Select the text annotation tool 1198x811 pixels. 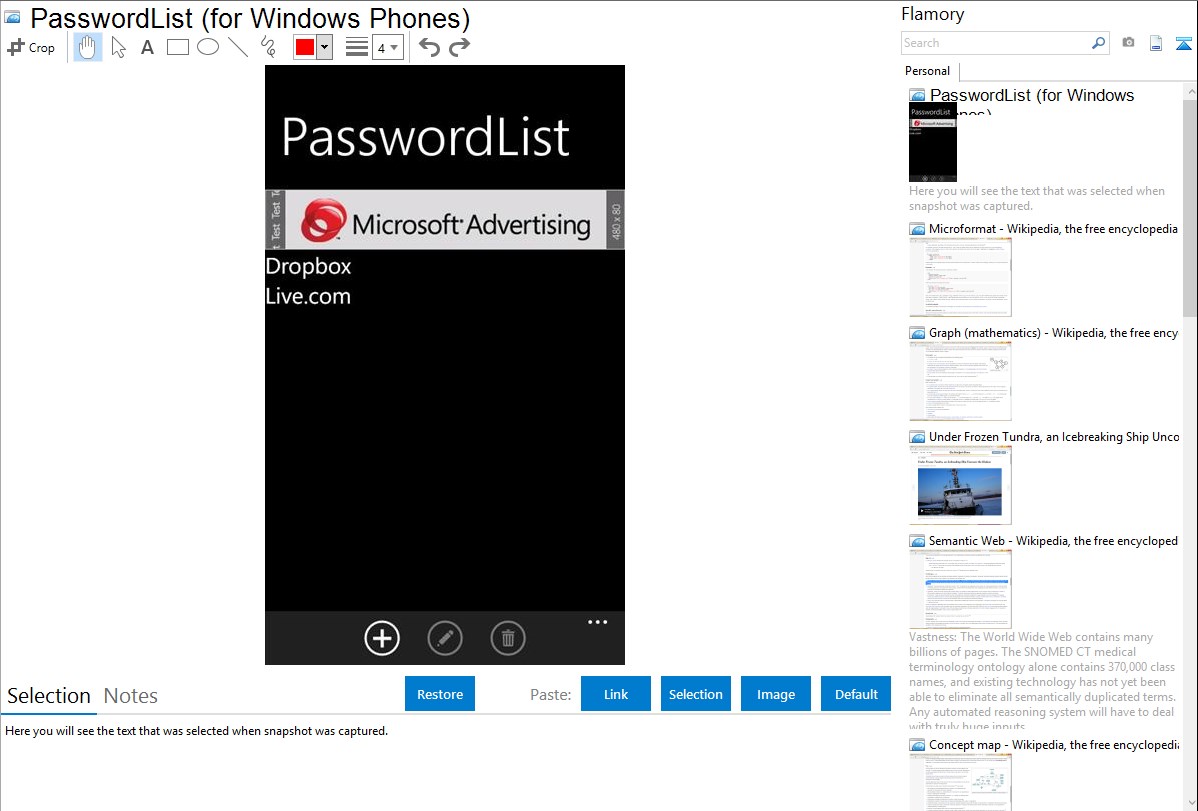click(147, 47)
